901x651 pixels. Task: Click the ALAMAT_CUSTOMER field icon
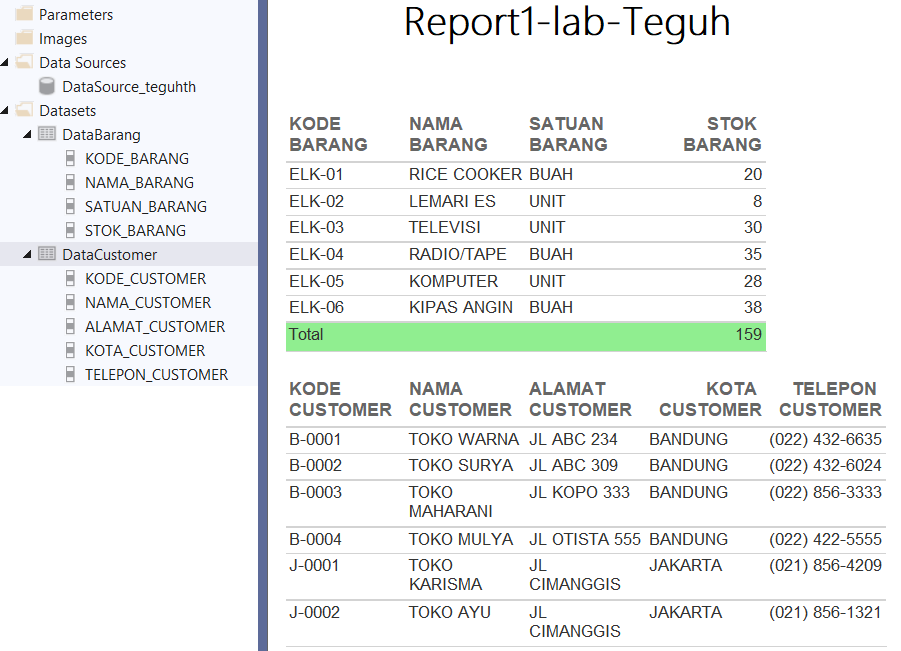tap(70, 326)
